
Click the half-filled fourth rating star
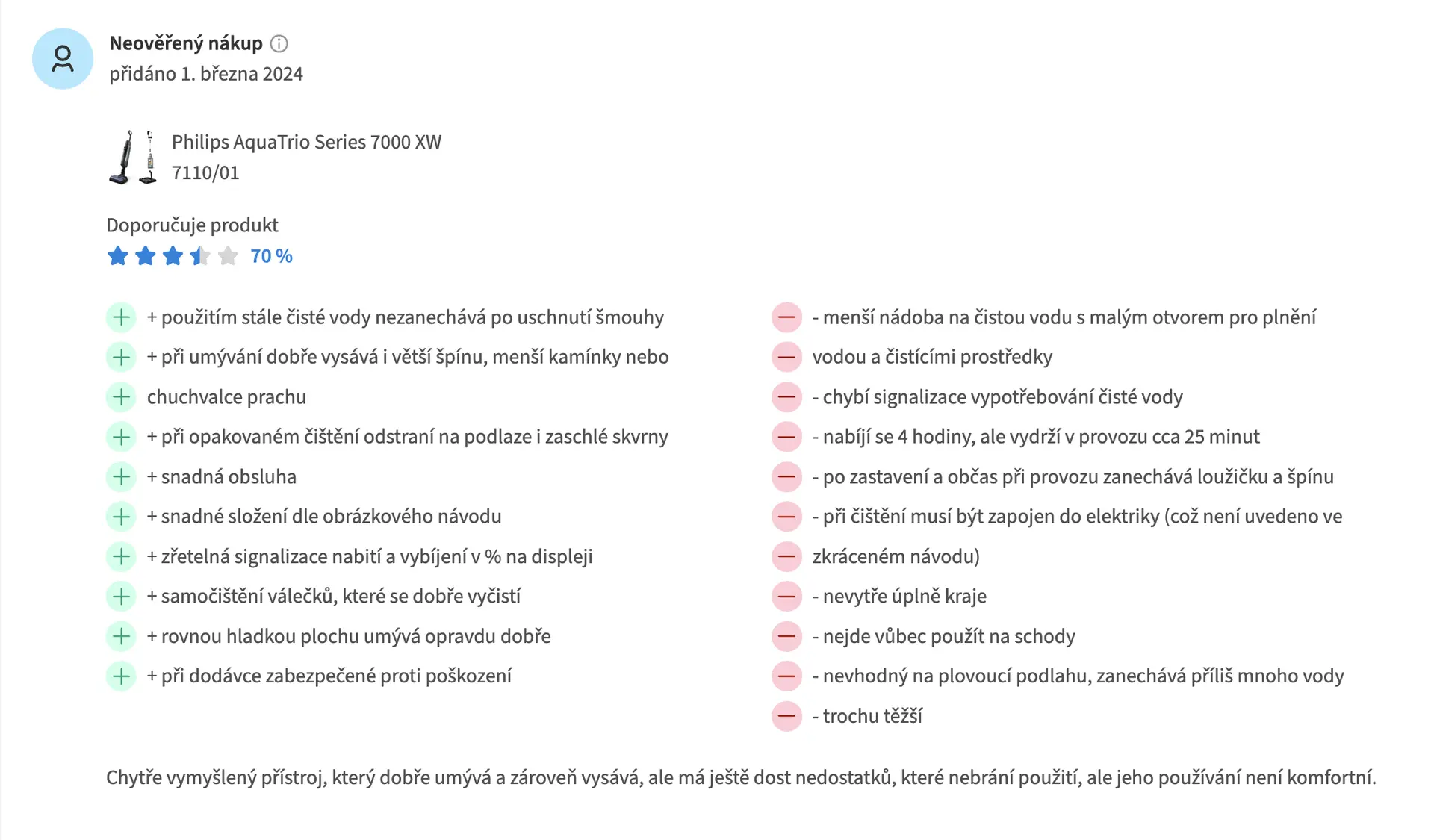(200, 256)
